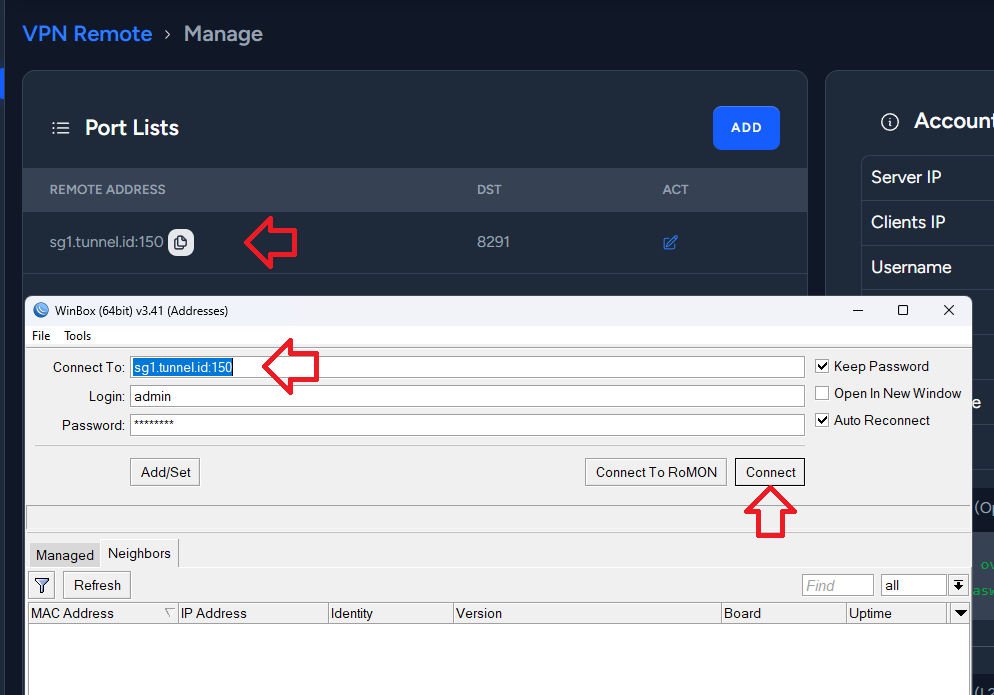Click the VPN Remote breadcrumb link
This screenshot has width=994, height=695.
coord(87,34)
